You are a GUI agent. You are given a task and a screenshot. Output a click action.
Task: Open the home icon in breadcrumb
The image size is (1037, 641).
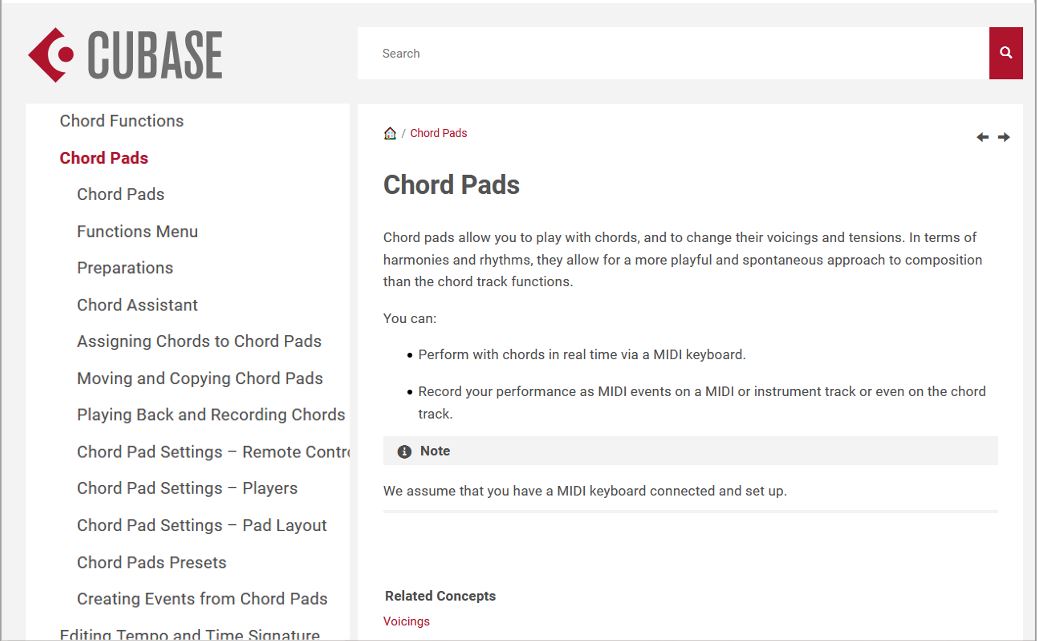coord(390,133)
